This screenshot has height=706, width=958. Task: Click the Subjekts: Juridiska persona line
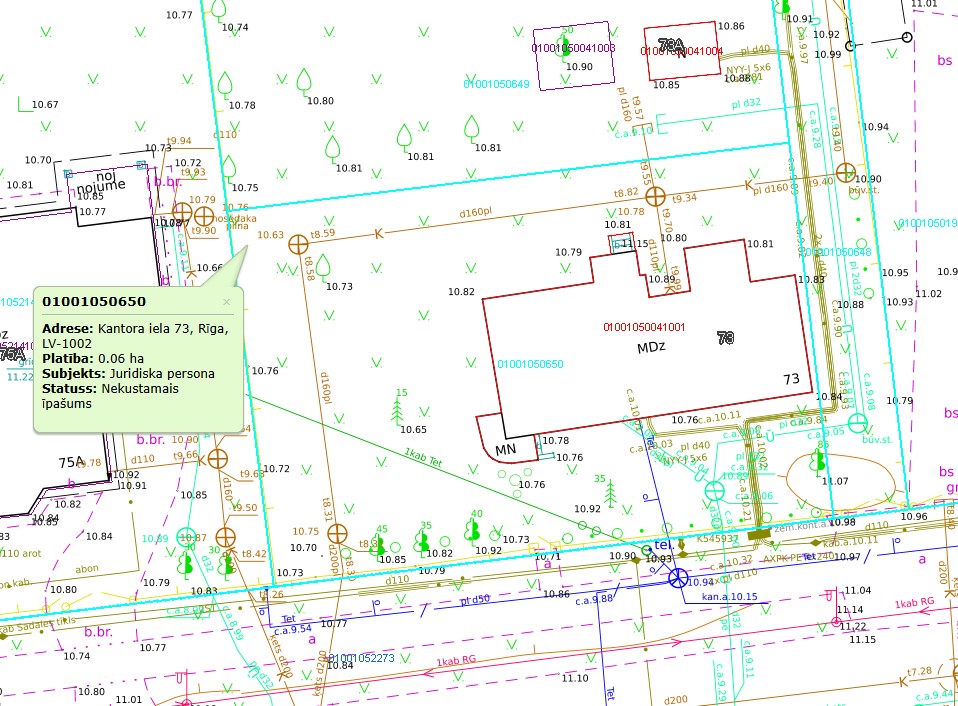(128, 374)
